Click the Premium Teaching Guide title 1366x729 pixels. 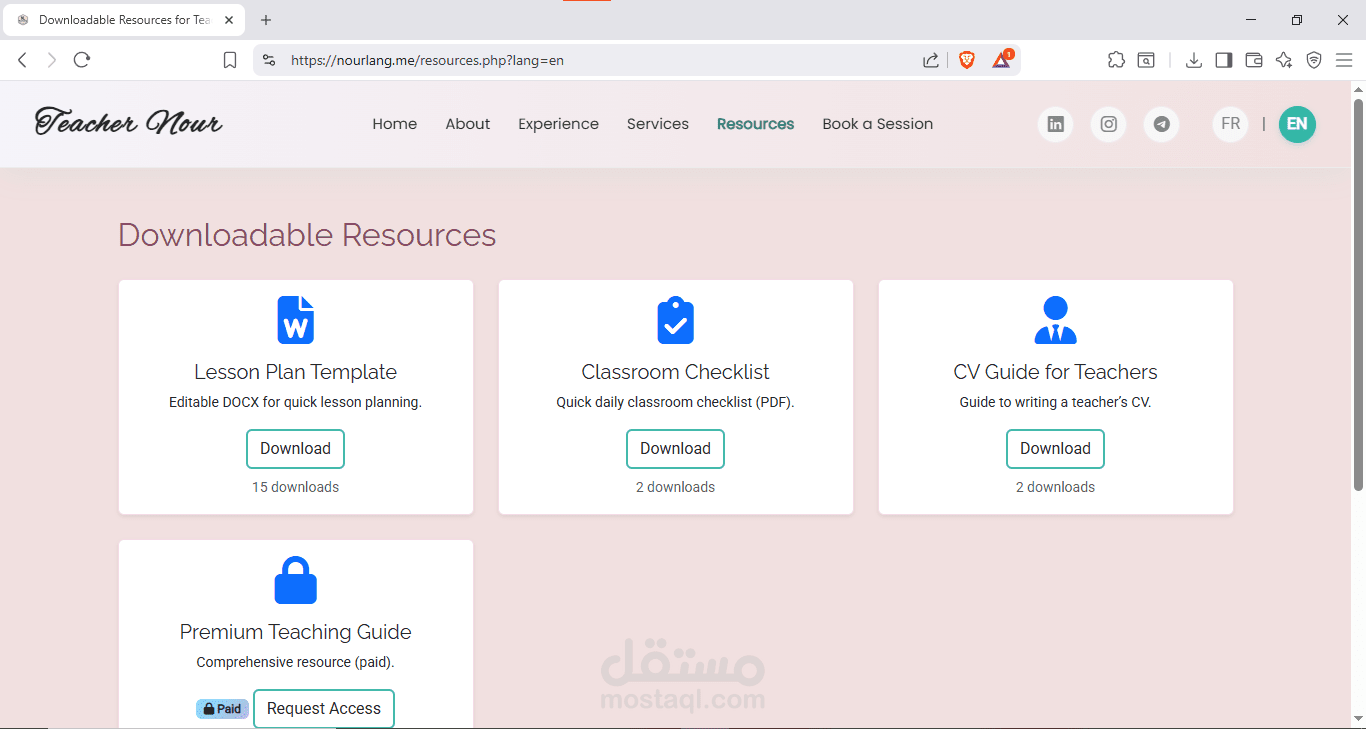(295, 632)
